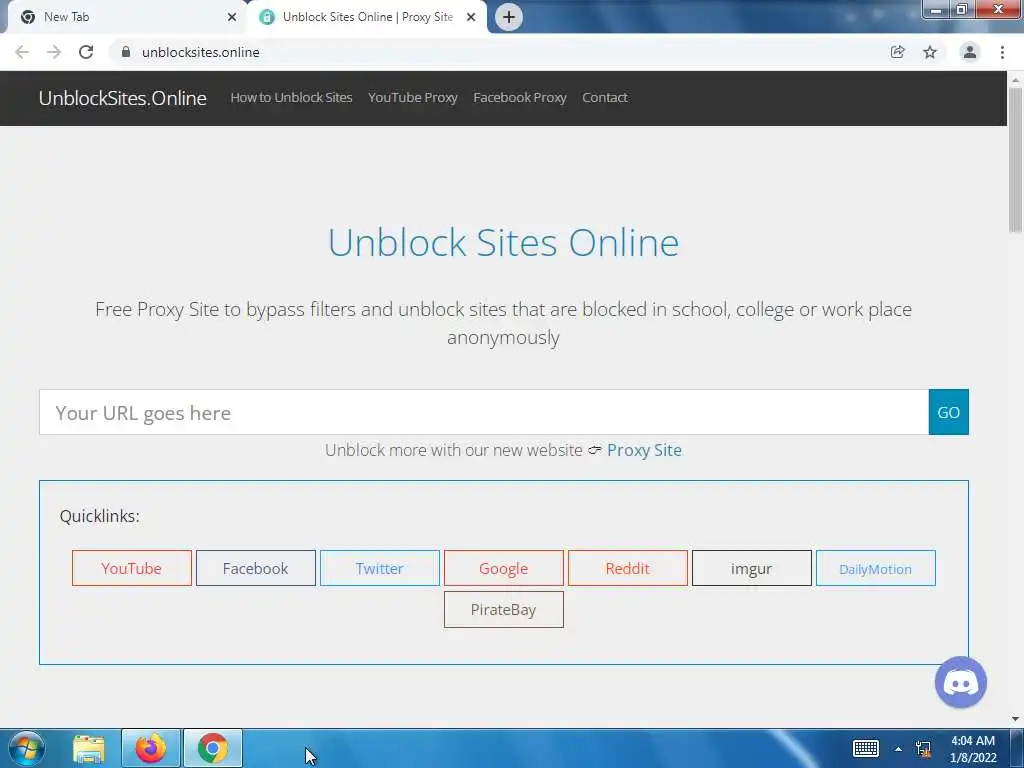
Task: Open a new tab with the plus button
Action: pos(509,17)
